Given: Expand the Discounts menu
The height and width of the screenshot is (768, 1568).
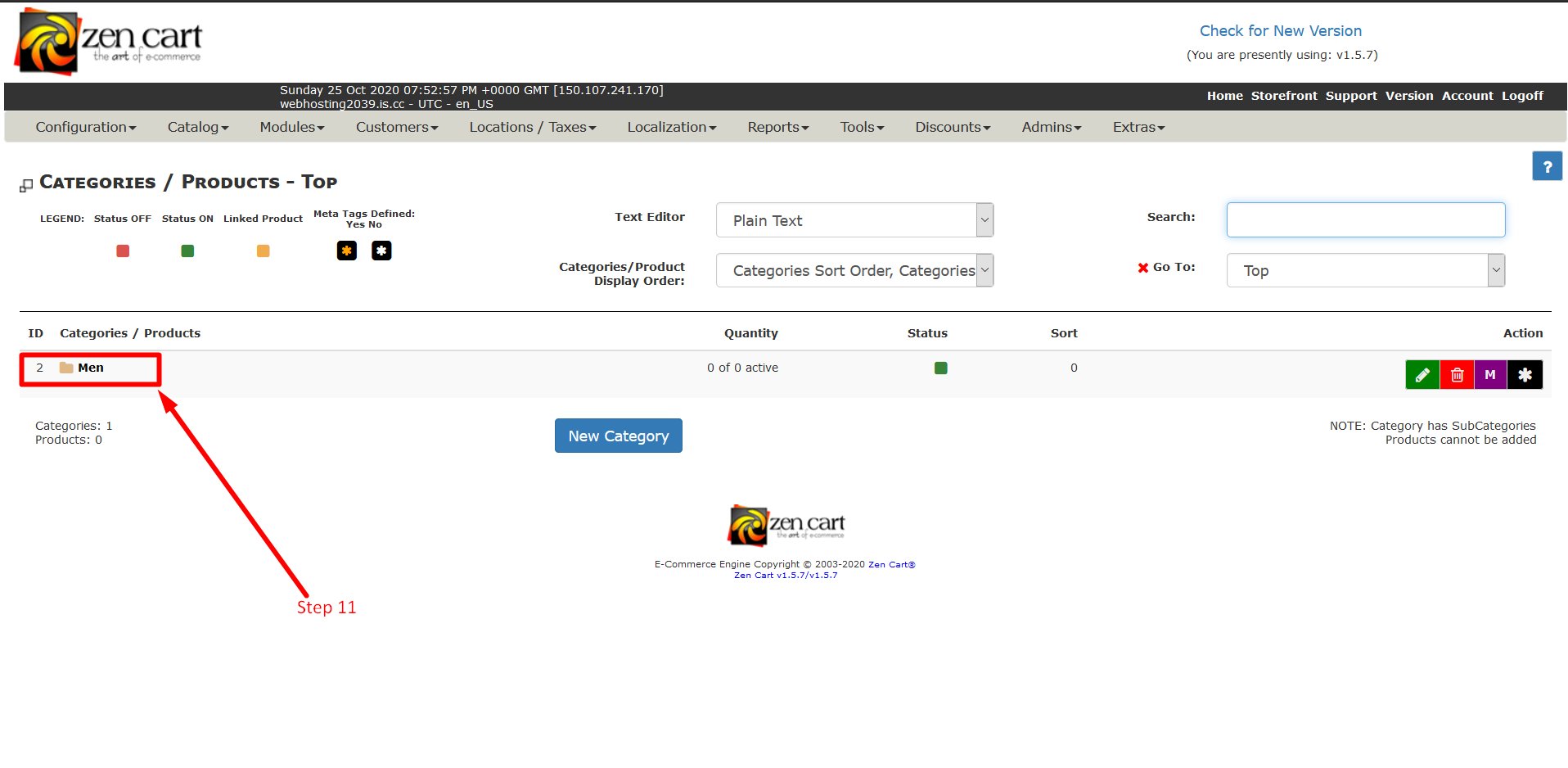Looking at the screenshot, I should click(x=953, y=127).
